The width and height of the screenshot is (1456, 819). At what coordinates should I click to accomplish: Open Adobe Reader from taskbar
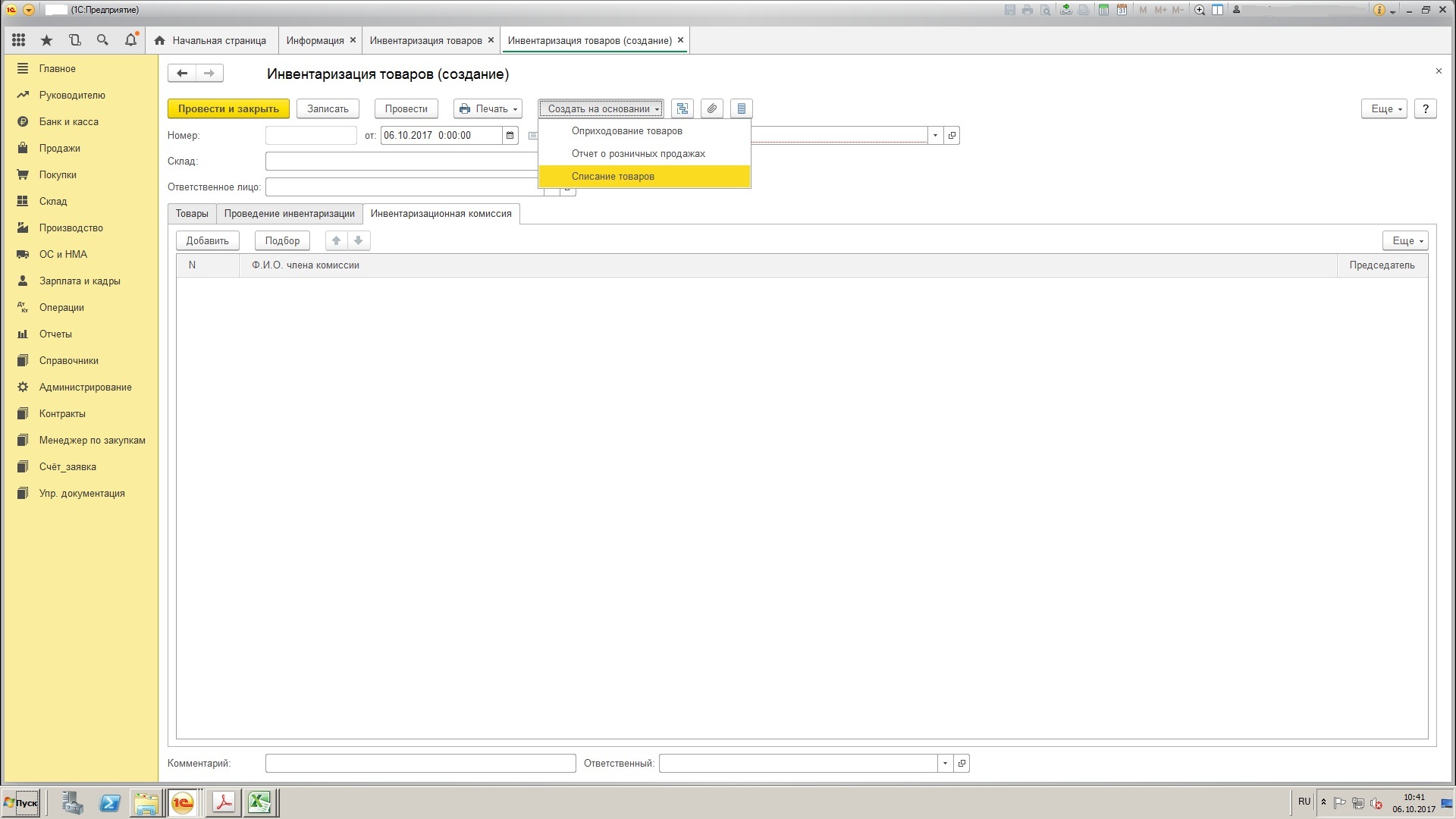click(x=223, y=802)
